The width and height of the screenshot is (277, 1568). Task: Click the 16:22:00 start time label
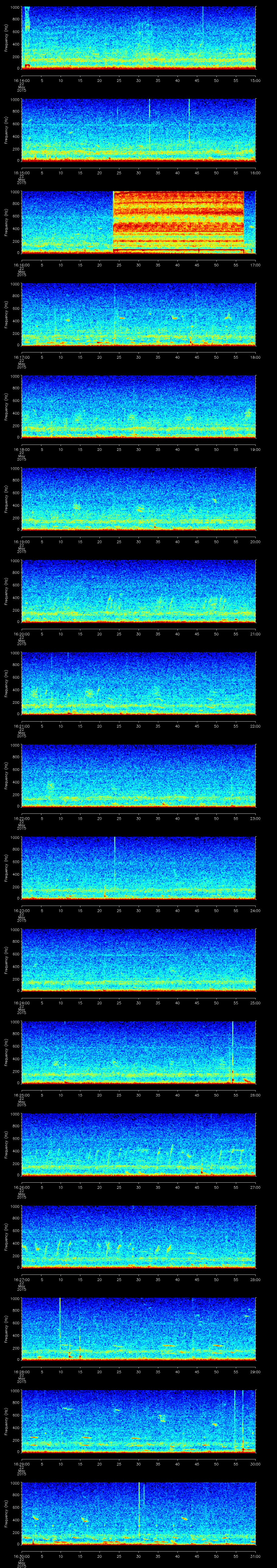21,818
